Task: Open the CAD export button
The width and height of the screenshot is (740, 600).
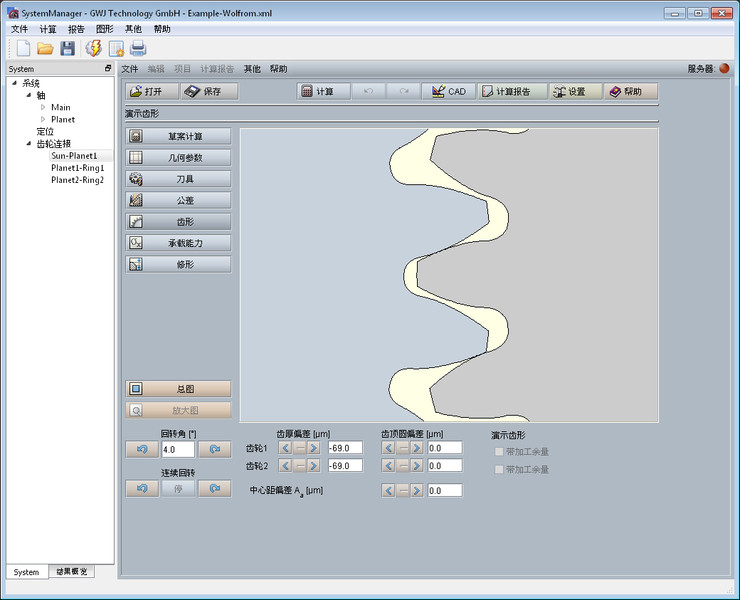Action: 447,91
